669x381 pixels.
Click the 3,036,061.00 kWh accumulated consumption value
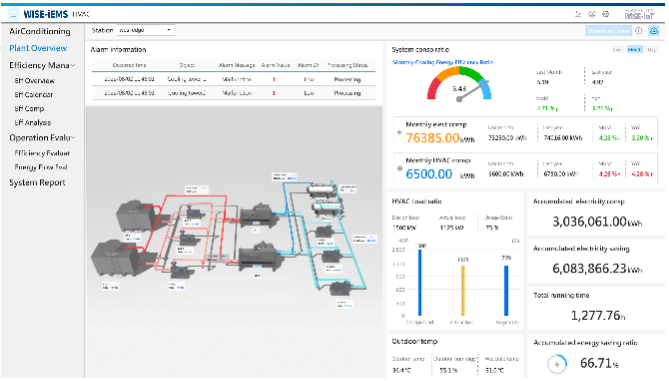(597, 221)
